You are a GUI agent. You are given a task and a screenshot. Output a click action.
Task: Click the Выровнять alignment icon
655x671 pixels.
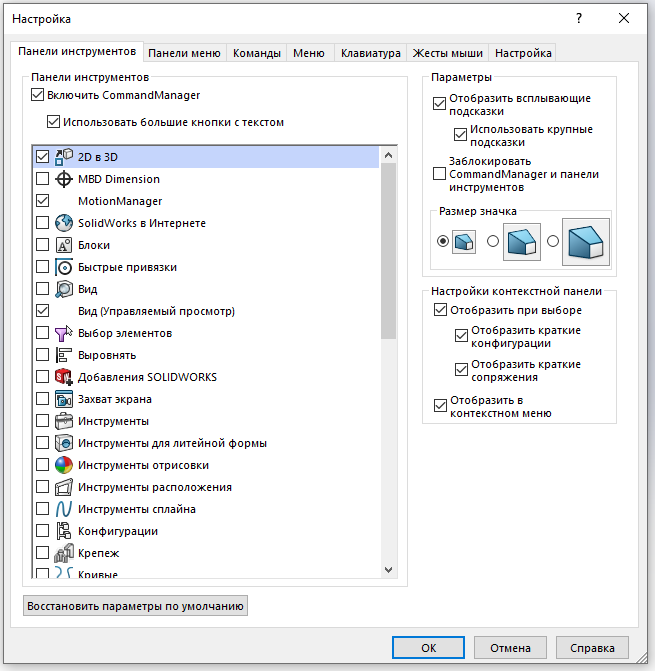click(x=64, y=355)
